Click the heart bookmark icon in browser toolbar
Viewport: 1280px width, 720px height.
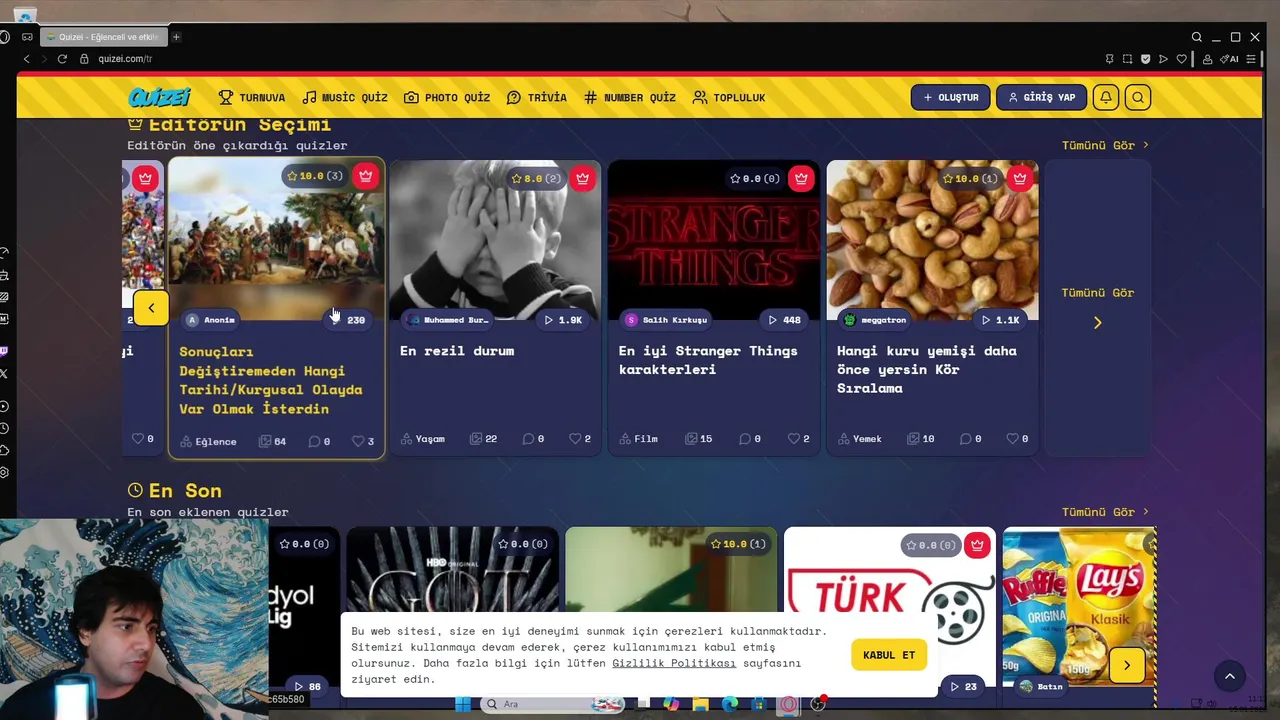pos(1181,59)
